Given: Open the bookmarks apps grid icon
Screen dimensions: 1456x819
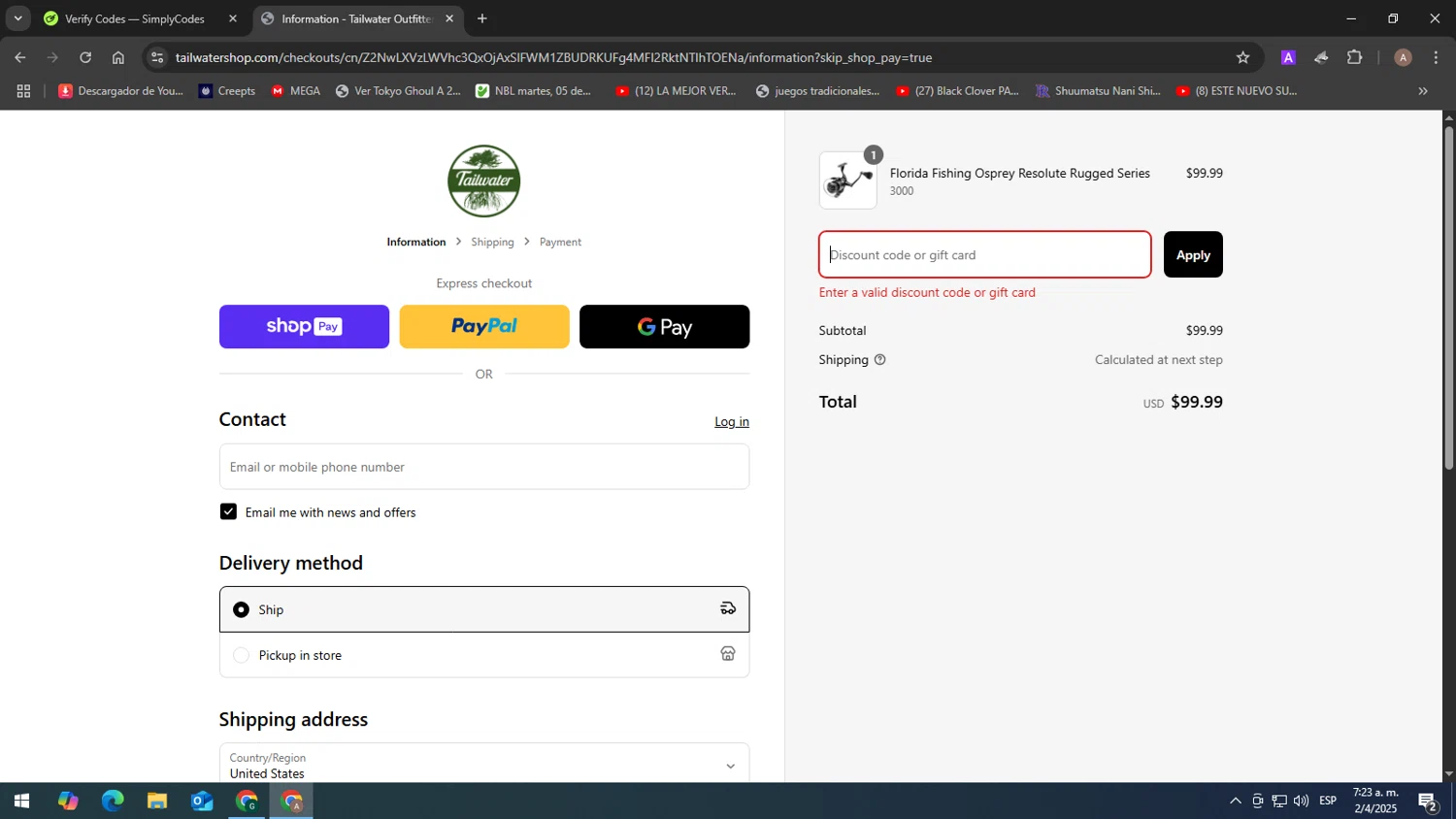Looking at the screenshot, I should (23, 91).
